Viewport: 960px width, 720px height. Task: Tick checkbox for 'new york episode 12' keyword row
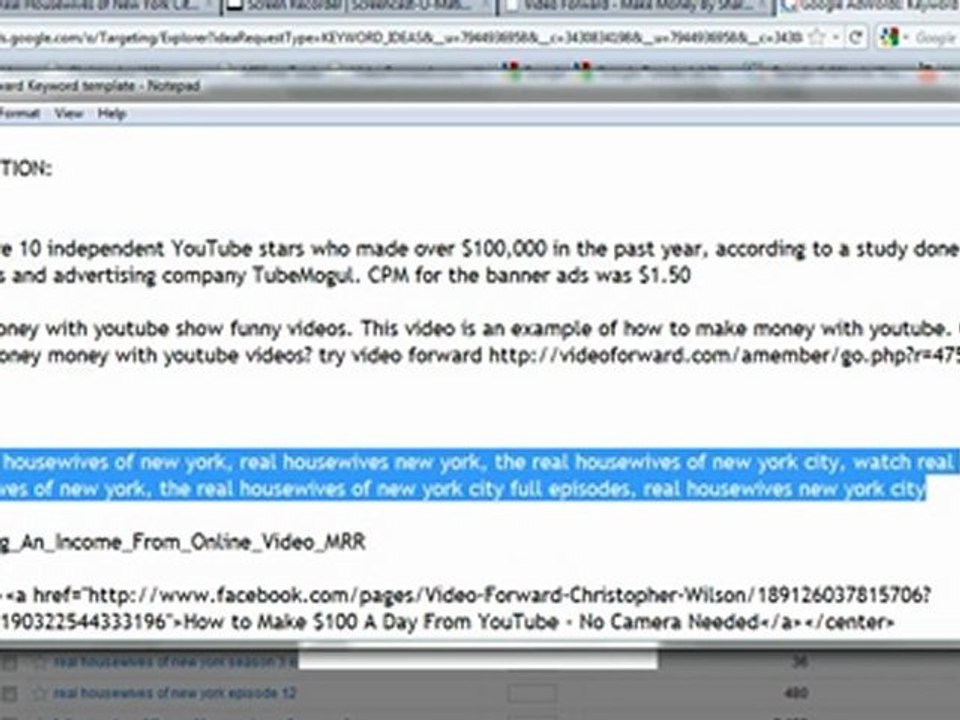point(9,694)
